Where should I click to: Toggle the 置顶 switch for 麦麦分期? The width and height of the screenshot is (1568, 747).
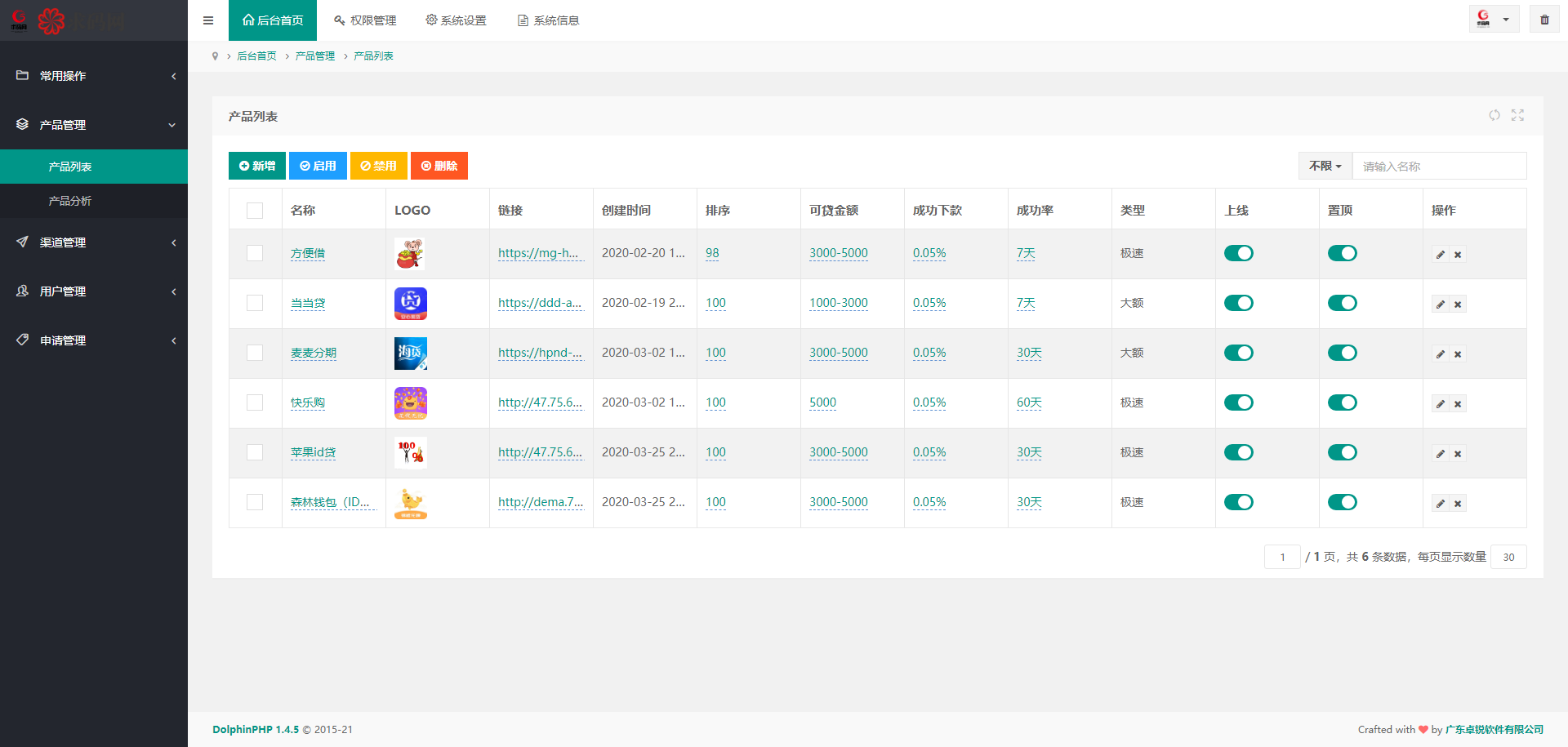[x=1342, y=353]
